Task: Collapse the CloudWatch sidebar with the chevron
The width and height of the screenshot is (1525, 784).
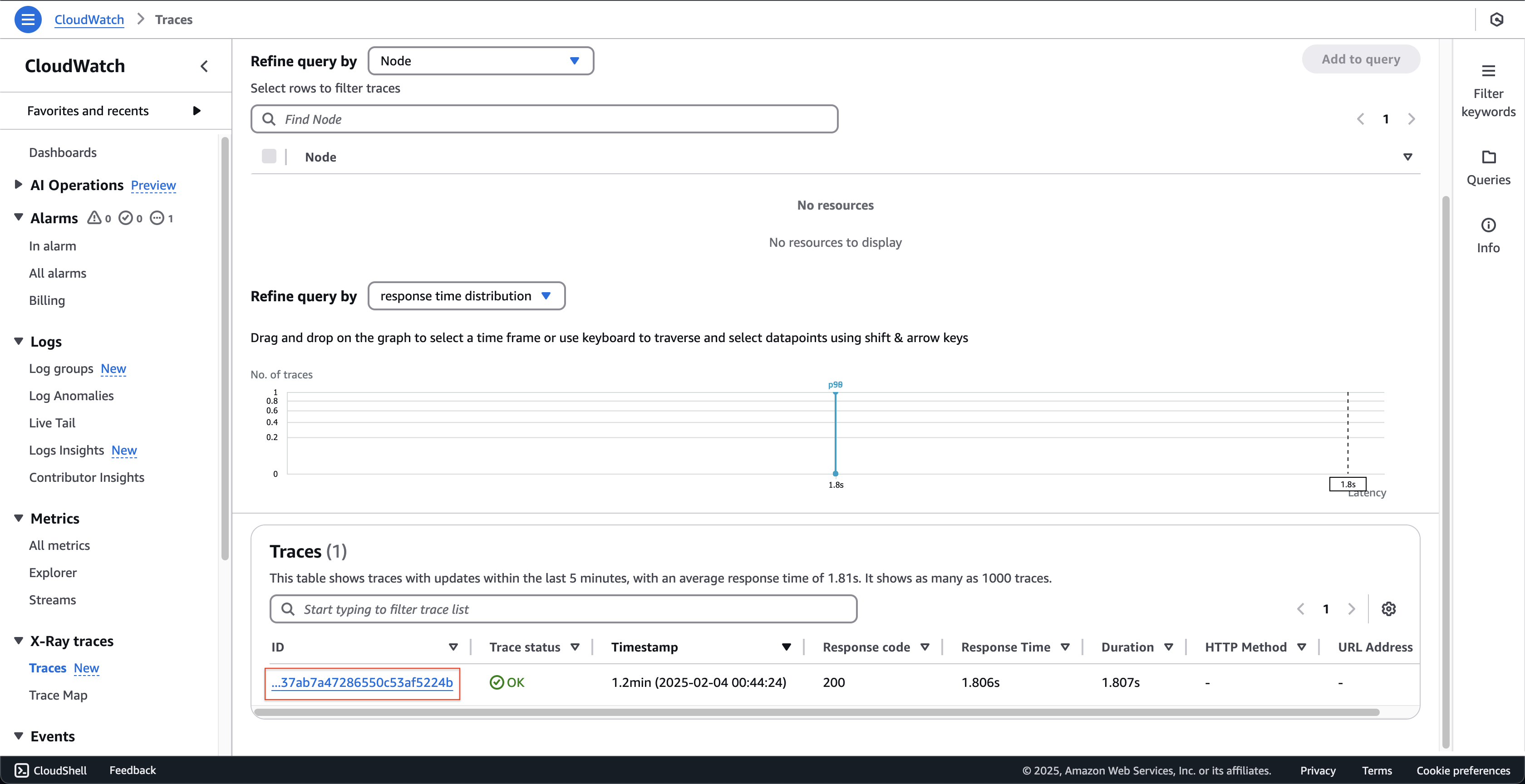Action: 204,66
